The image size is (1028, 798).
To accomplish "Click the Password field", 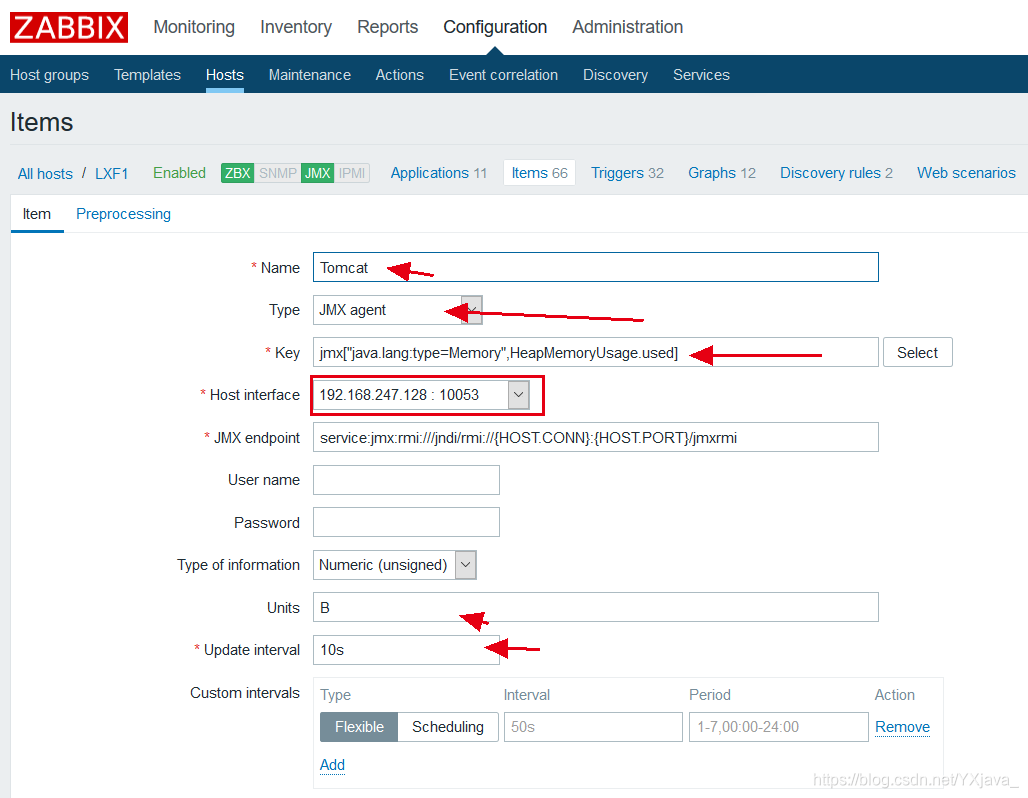I will coord(406,523).
